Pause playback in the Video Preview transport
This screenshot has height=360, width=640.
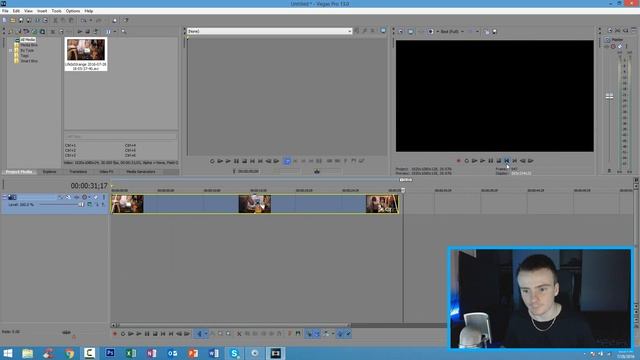(491, 161)
